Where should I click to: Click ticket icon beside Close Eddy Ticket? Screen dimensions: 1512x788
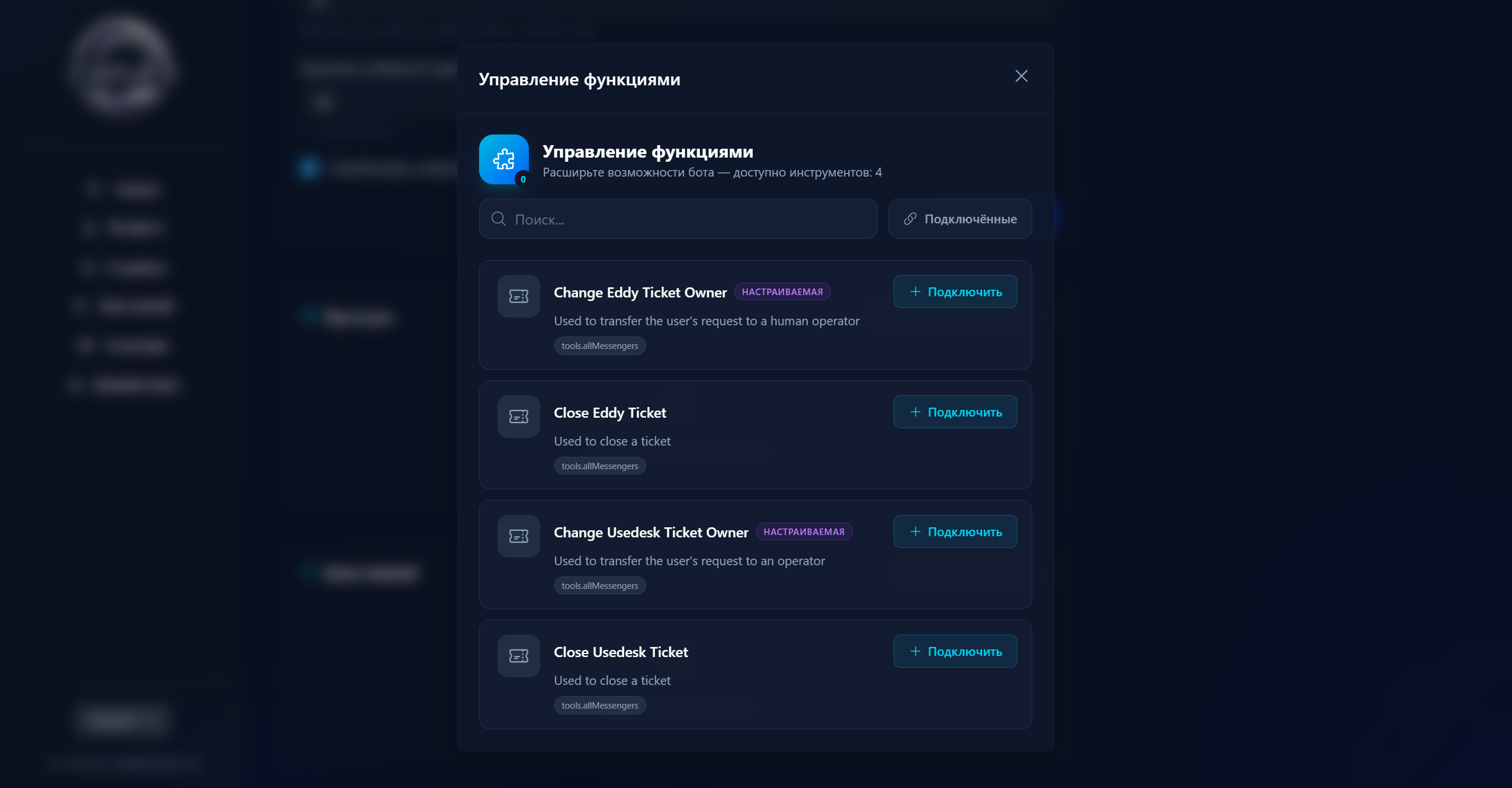(518, 417)
